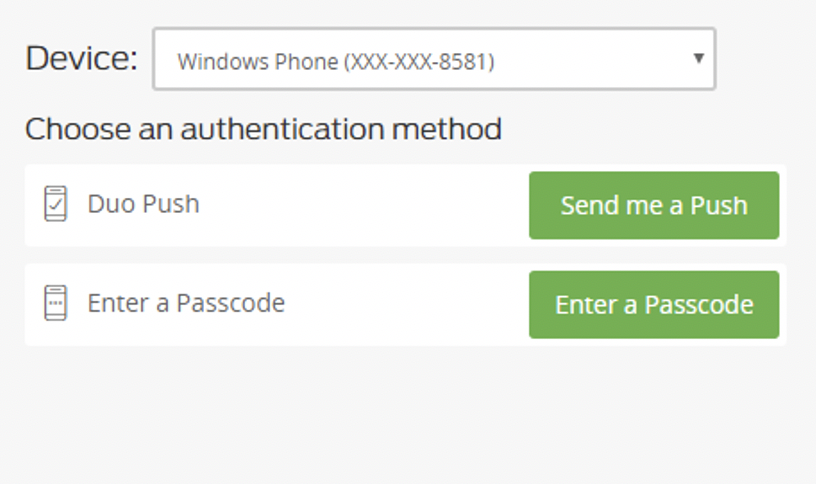Click the small black triangle in the device box

point(699,58)
